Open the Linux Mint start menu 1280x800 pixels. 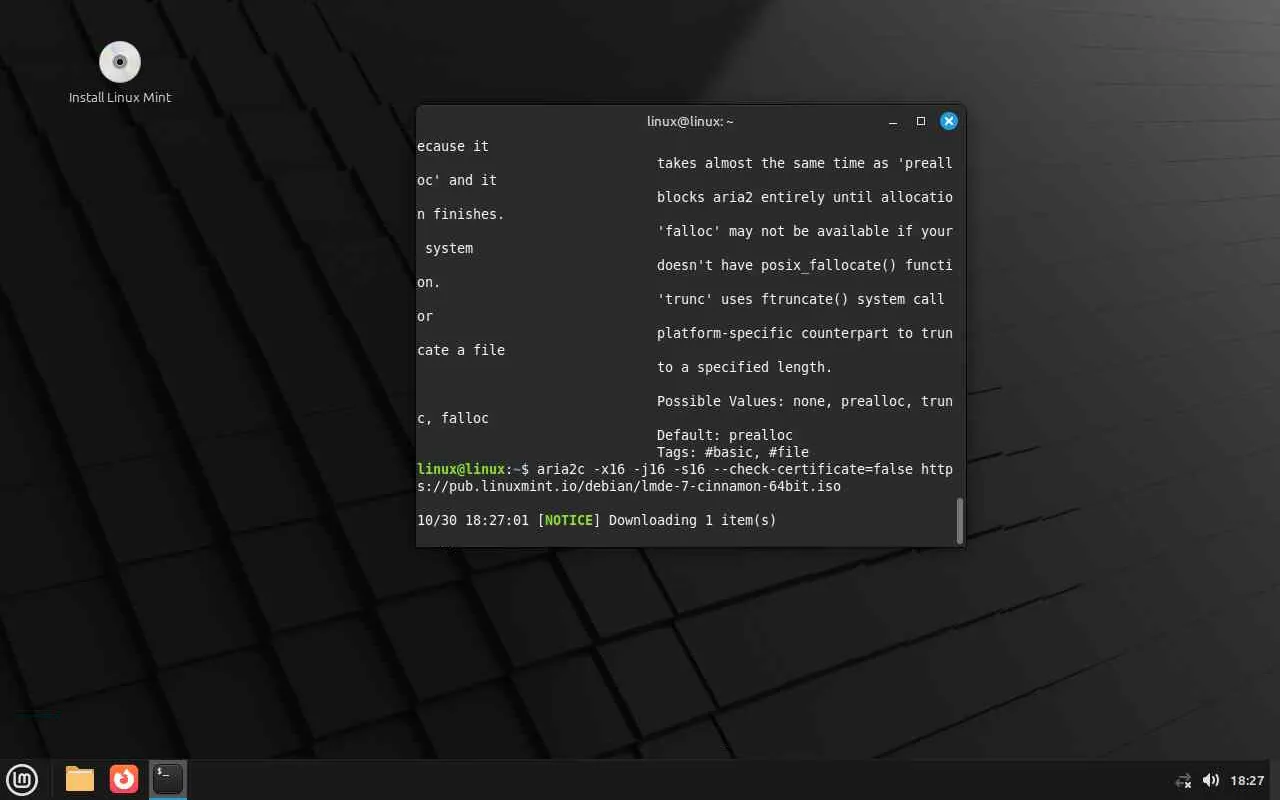(x=22, y=779)
